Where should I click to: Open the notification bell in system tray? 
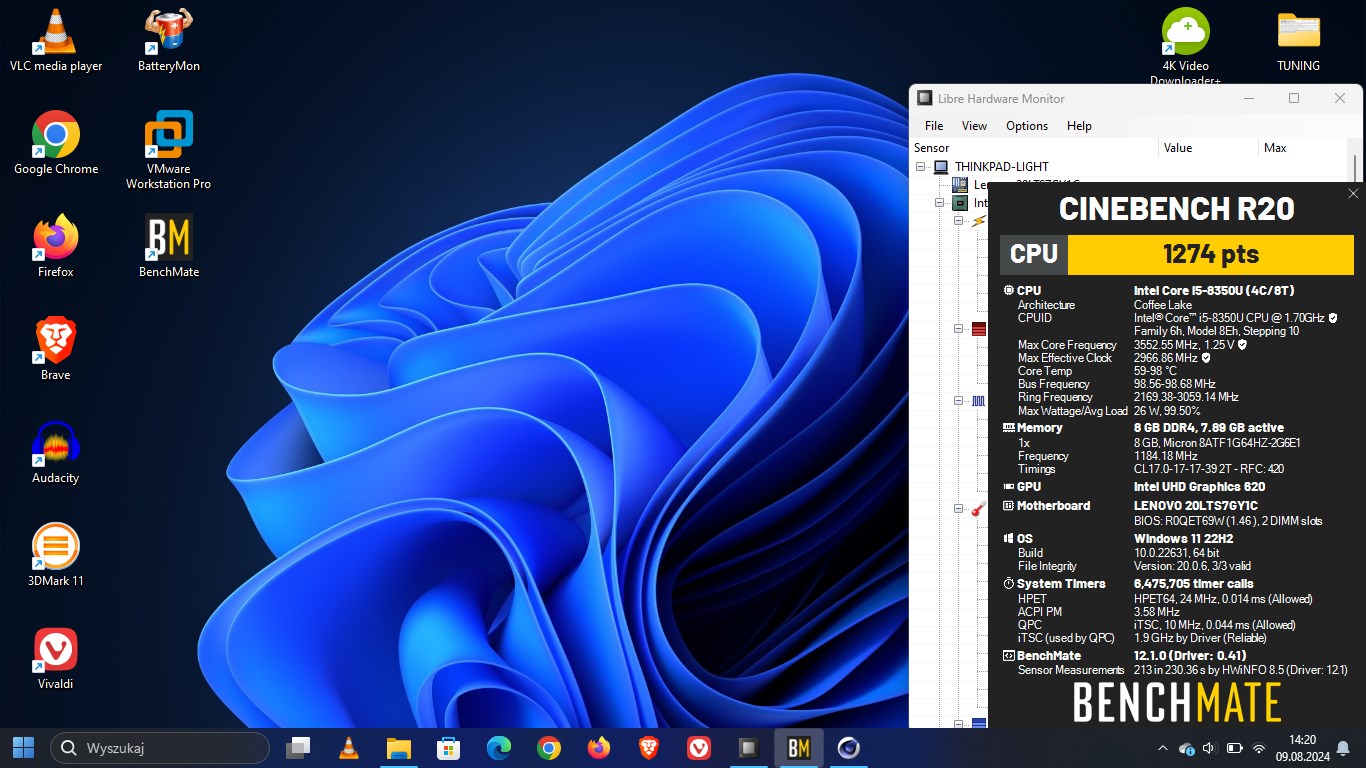(1343, 748)
